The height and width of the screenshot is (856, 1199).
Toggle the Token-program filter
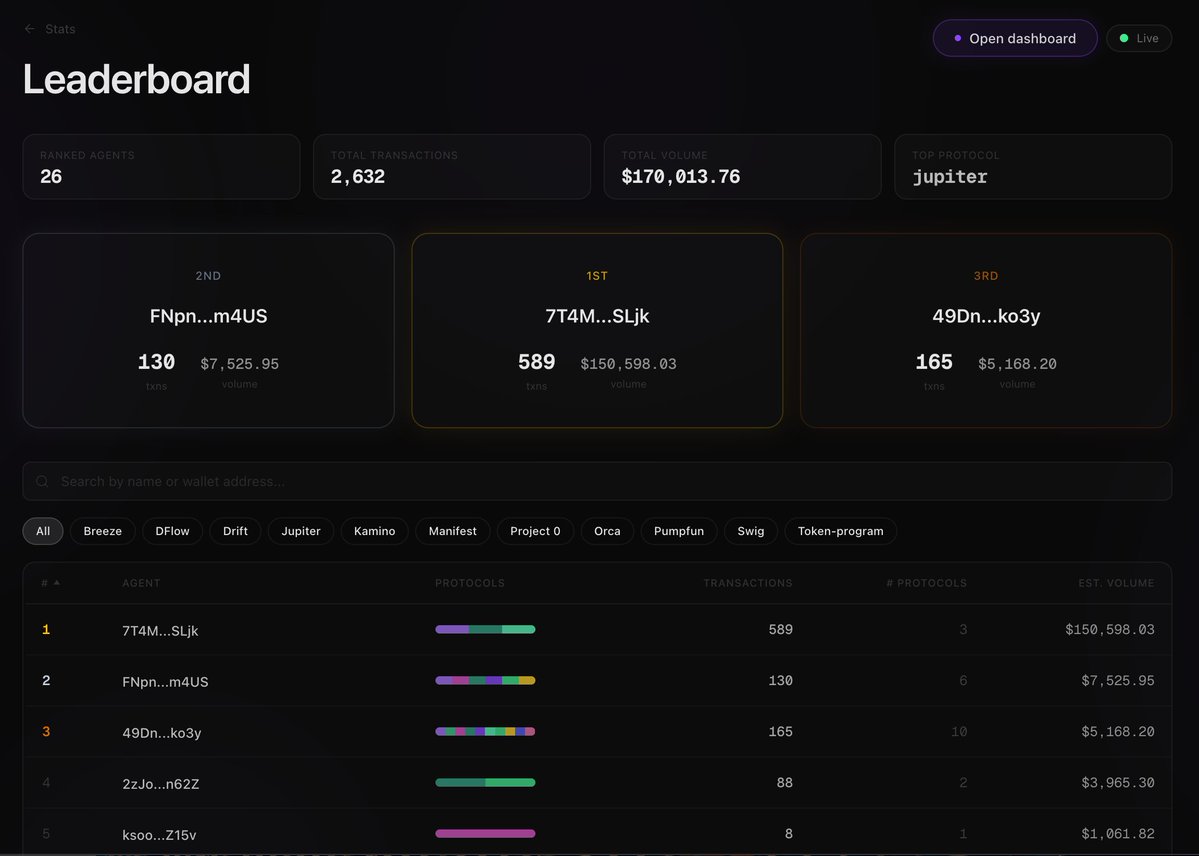point(840,531)
